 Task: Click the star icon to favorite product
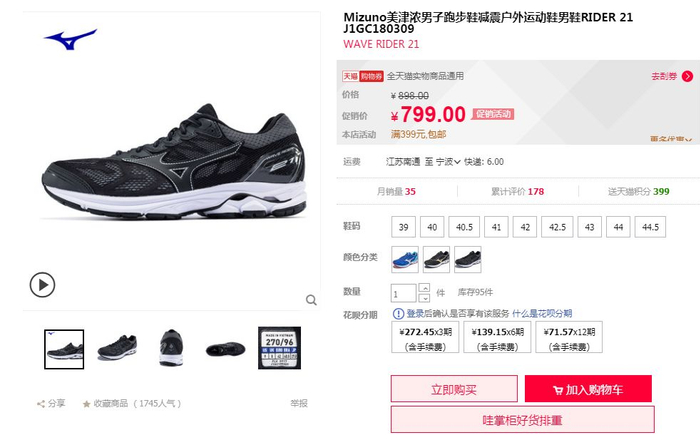(x=86, y=404)
